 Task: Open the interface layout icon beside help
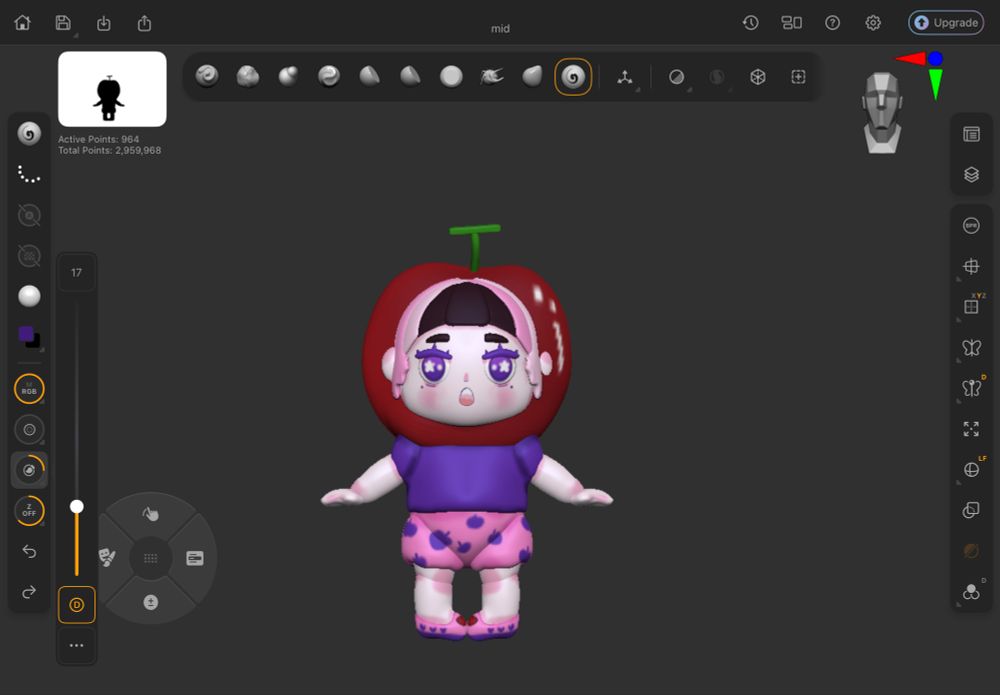[x=791, y=23]
